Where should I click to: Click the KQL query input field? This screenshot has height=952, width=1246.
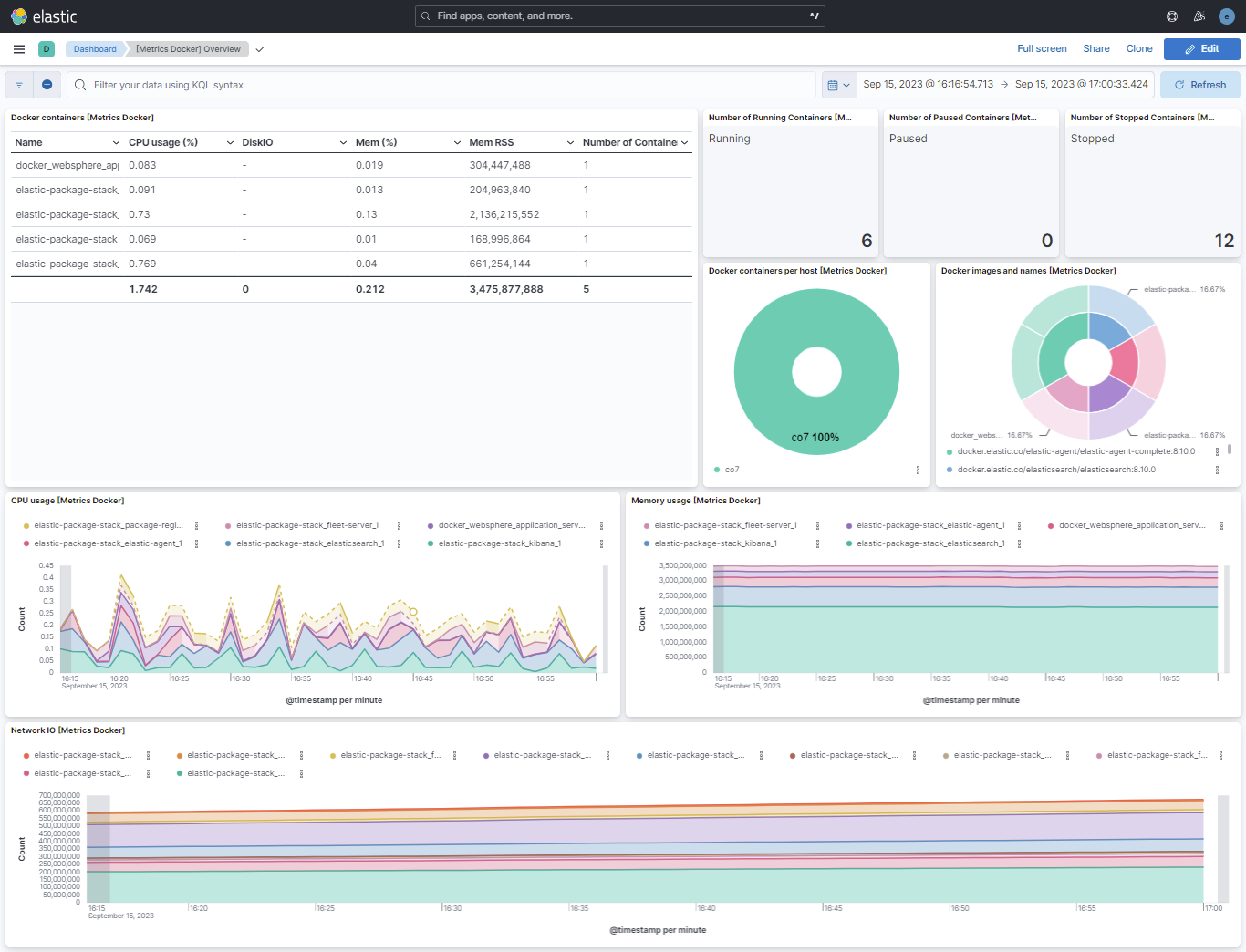[x=365, y=84]
